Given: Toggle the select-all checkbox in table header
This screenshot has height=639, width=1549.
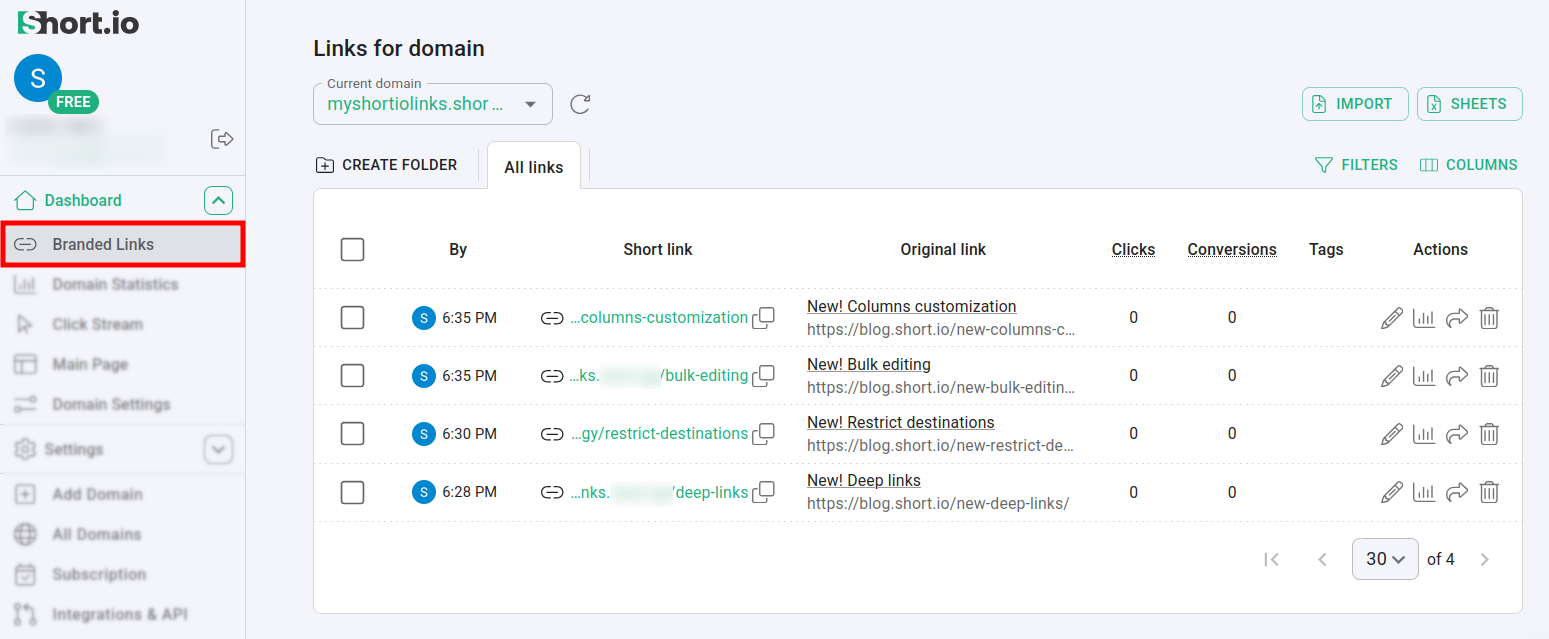Looking at the screenshot, I should pyautogui.click(x=352, y=249).
